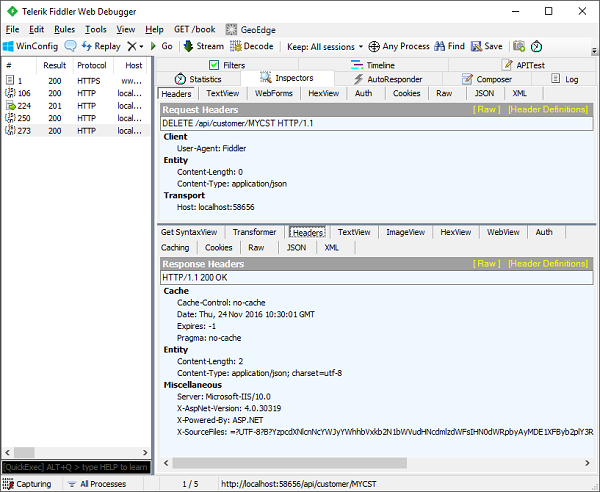Open the Tools menu
This screenshot has height=492, width=600.
coord(96,29)
